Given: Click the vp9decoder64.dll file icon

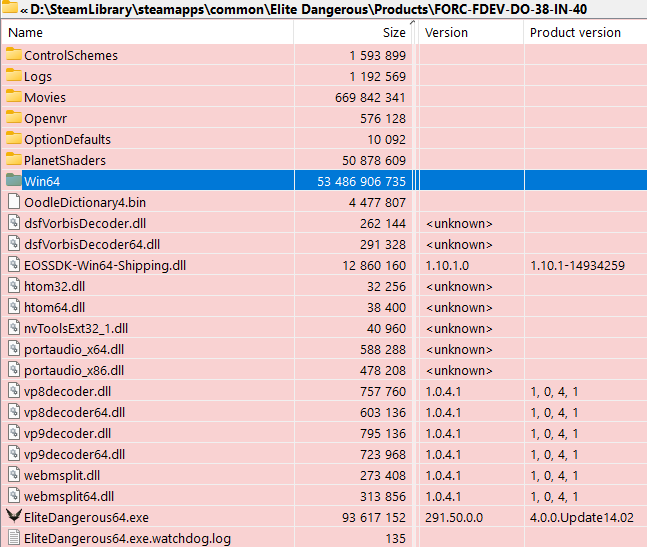Looking at the screenshot, I should (14, 454).
